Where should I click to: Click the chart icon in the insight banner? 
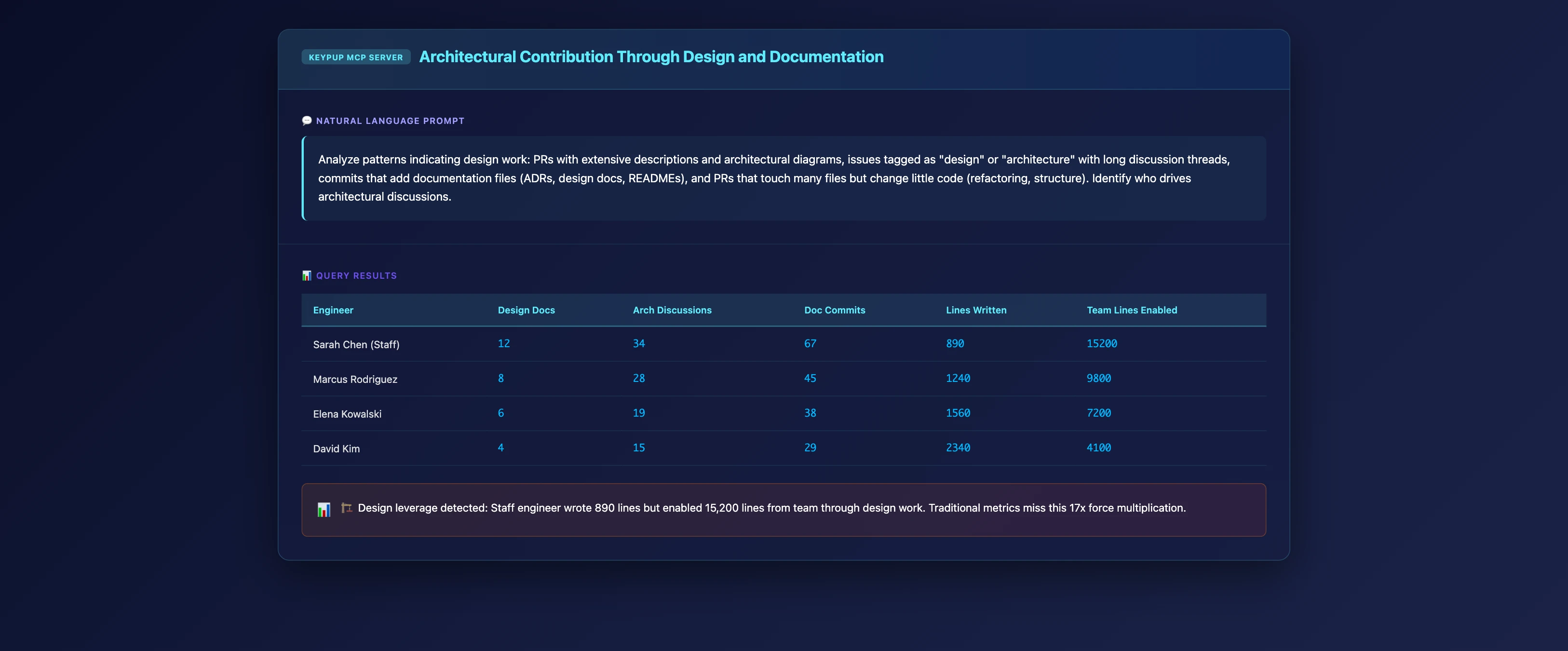click(324, 509)
